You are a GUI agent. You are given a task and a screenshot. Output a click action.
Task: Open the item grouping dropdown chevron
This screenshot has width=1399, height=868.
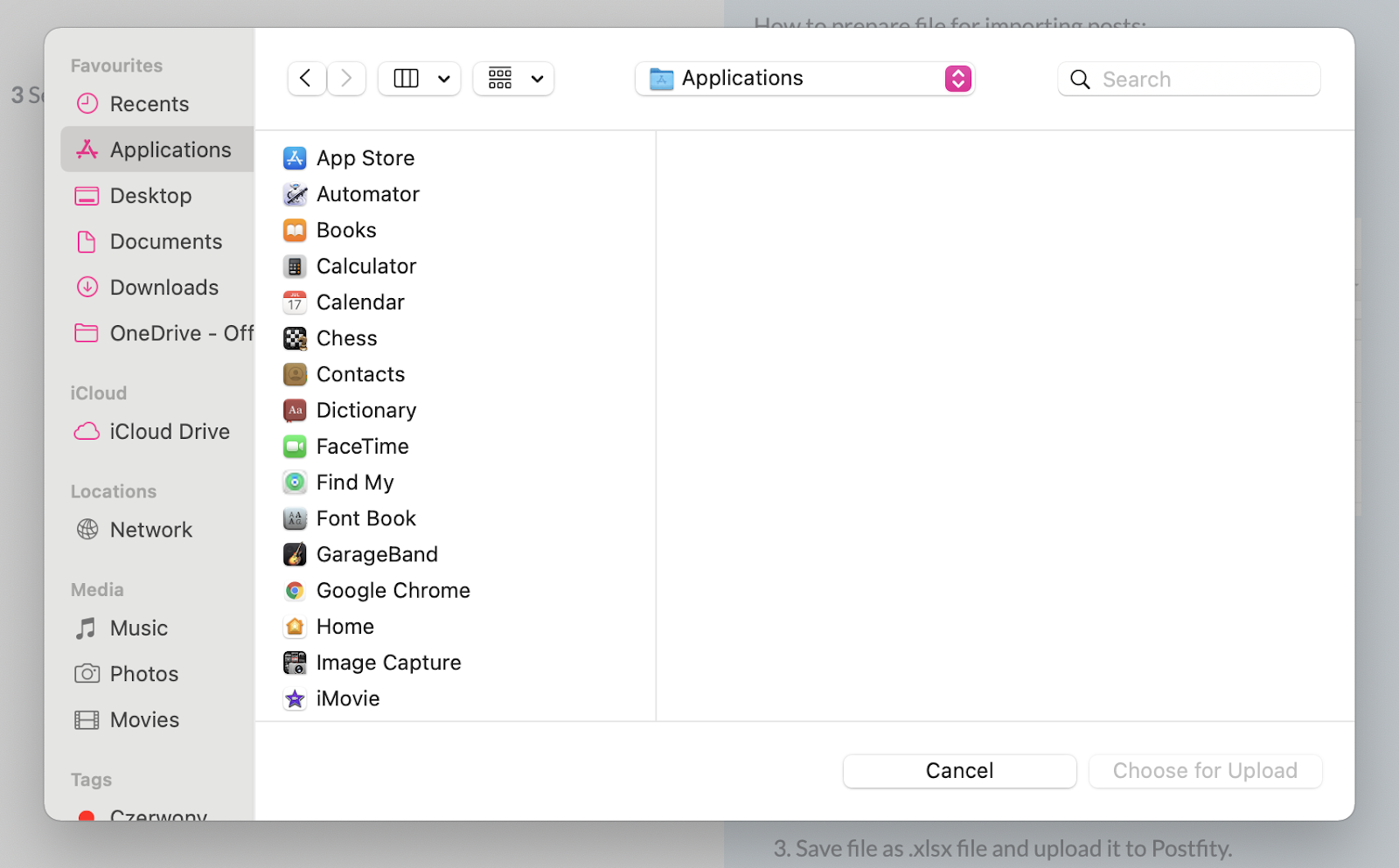tap(538, 80)
